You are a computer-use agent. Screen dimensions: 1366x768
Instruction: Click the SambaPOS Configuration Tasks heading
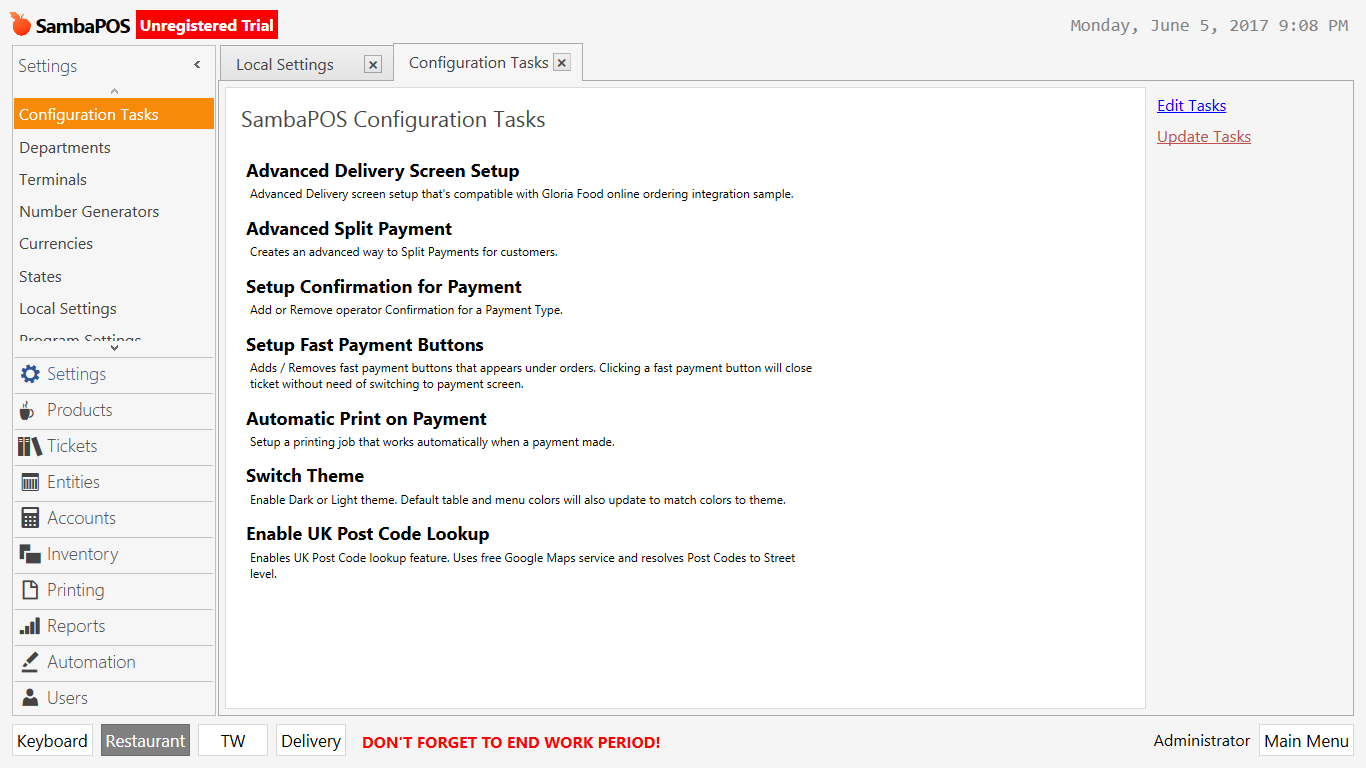tap(393, 120)
